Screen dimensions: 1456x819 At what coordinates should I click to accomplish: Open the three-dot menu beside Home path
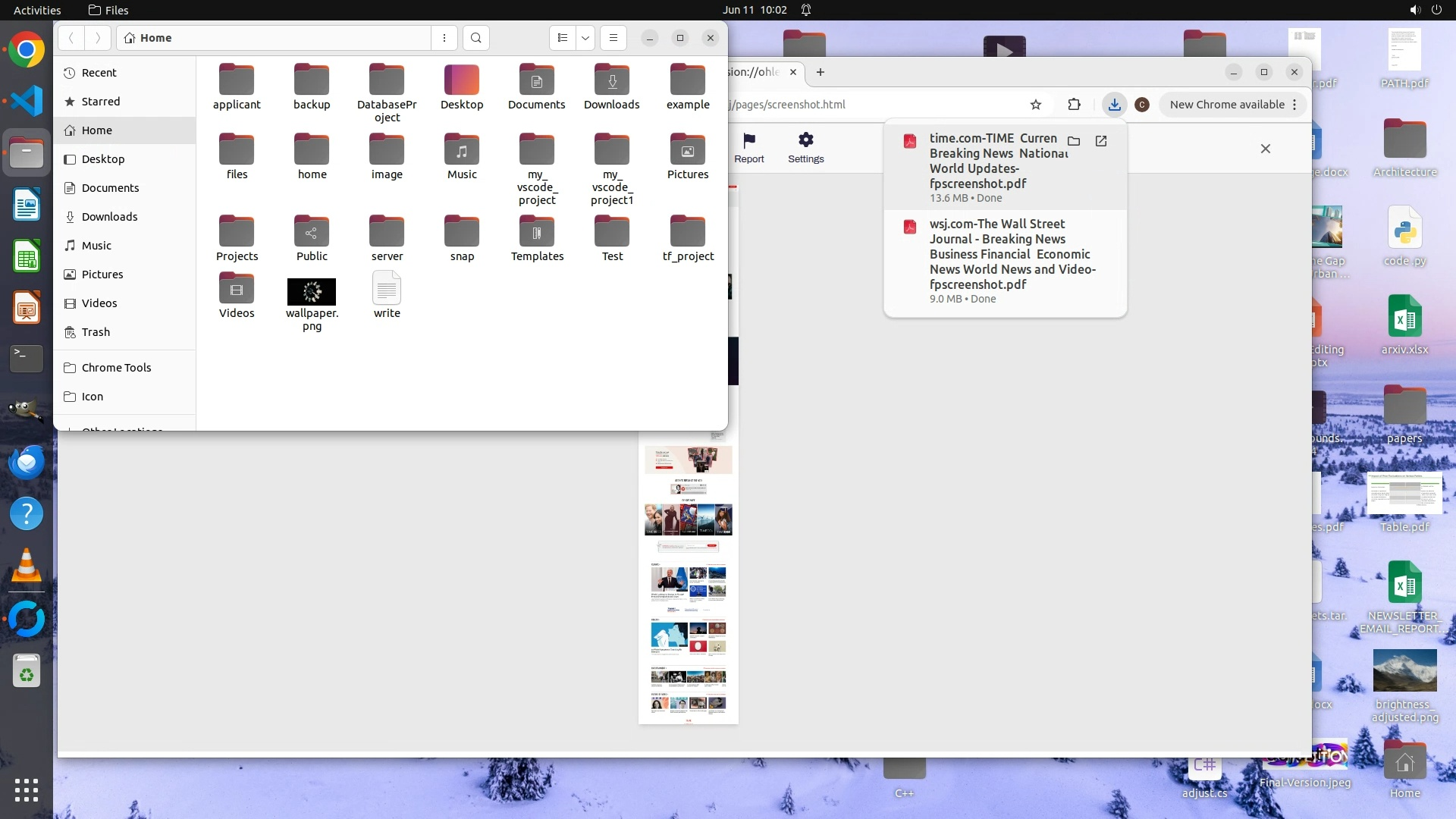click(444, 38)
